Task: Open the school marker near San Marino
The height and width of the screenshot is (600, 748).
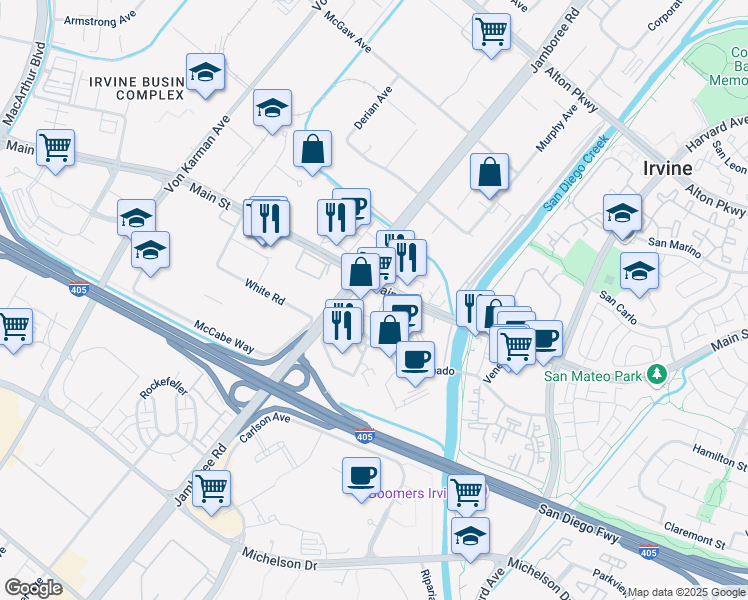Action: (622, 213)
